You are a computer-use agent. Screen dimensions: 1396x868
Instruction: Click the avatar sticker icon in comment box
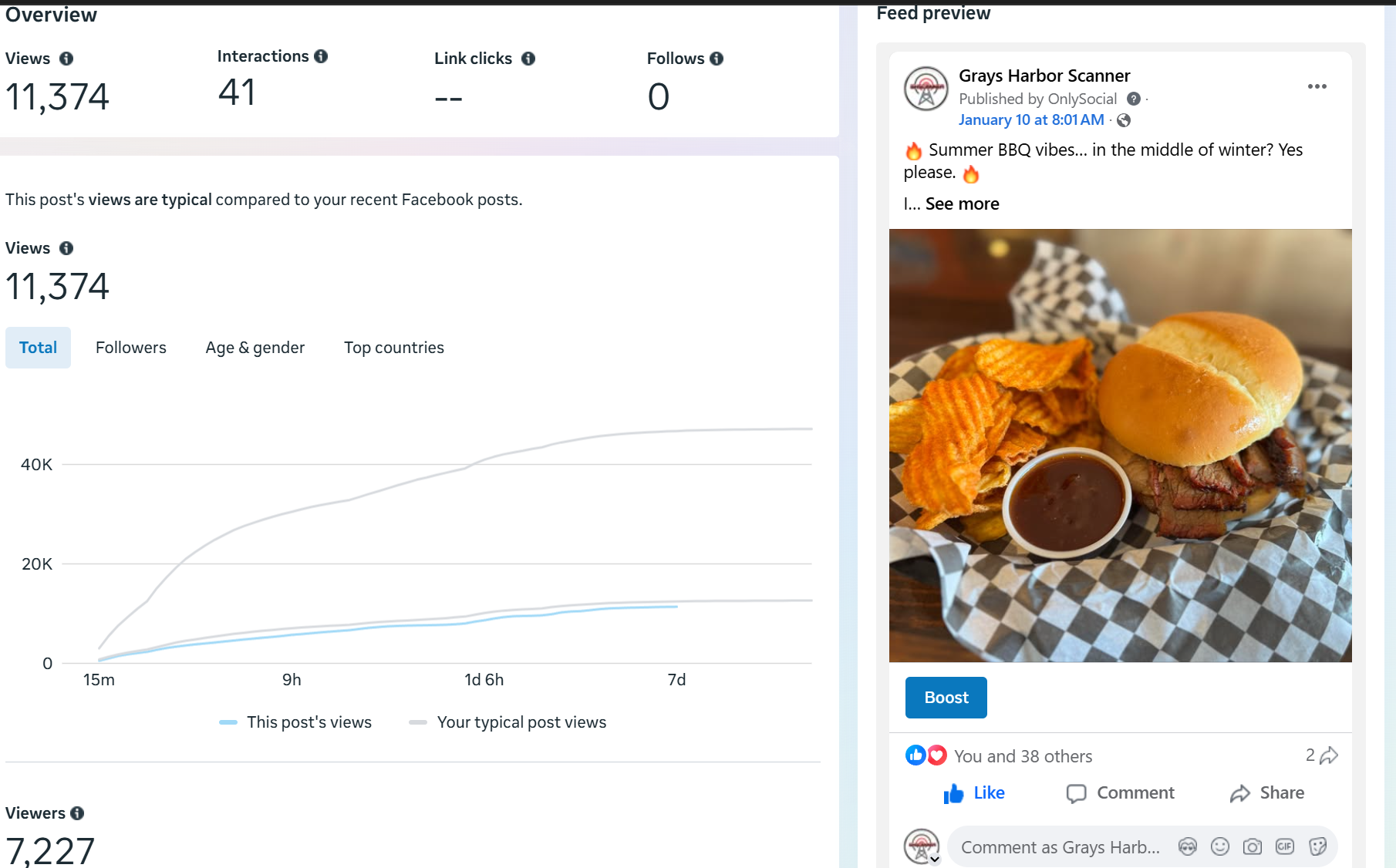(1188, 846)
